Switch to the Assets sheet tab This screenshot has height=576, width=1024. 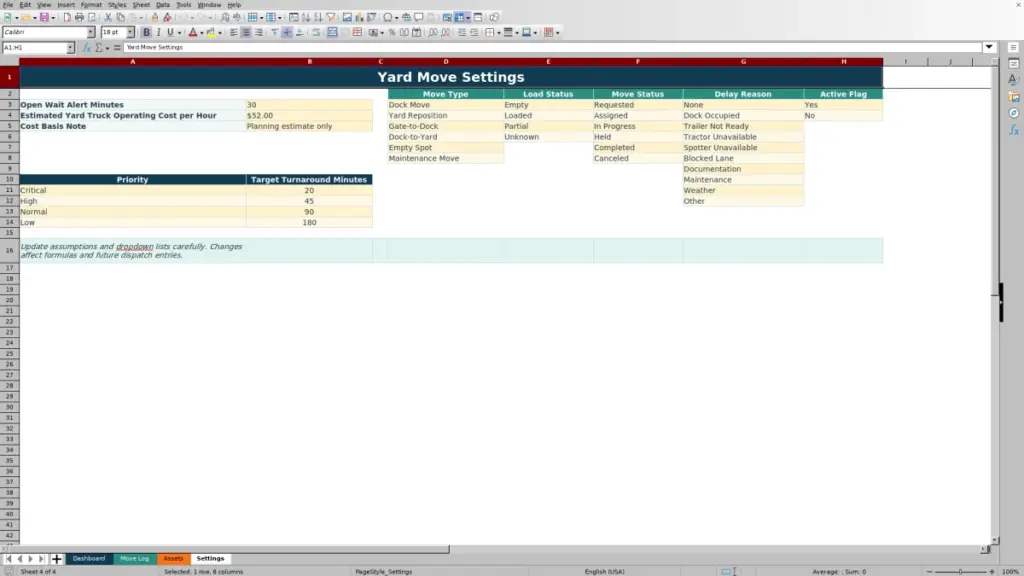173,558
